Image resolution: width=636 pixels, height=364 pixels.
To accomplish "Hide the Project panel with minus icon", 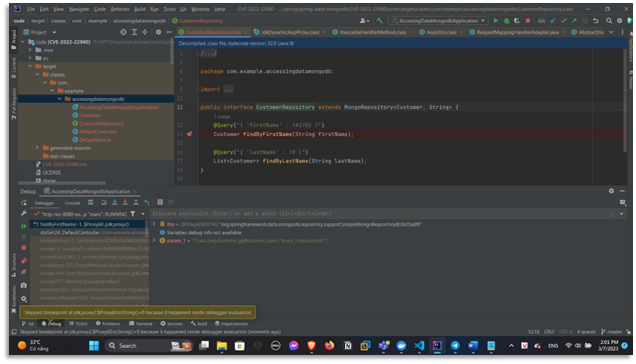I will [169, 32].
